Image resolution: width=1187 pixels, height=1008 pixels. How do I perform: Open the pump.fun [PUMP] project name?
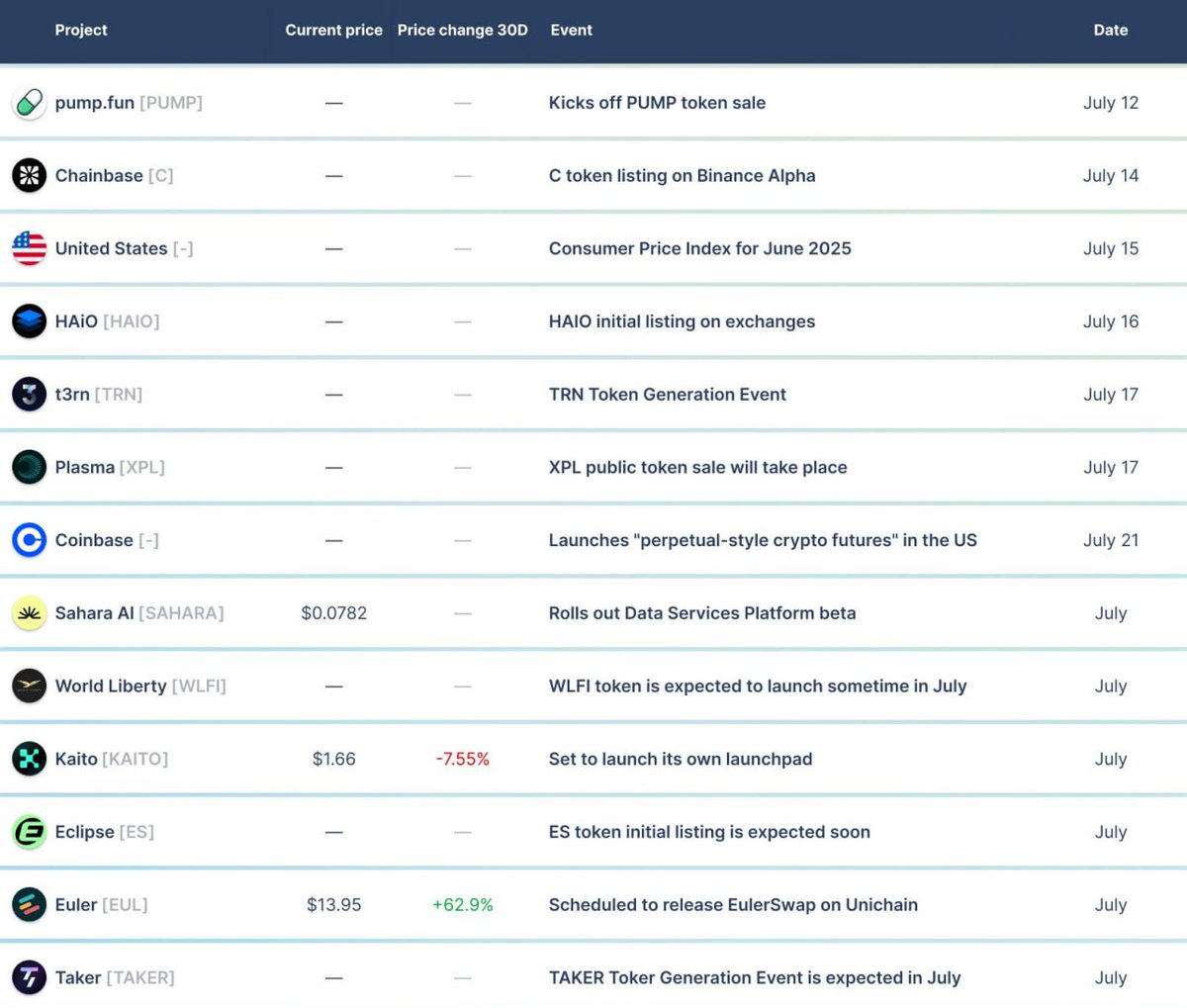coord(129,103)
